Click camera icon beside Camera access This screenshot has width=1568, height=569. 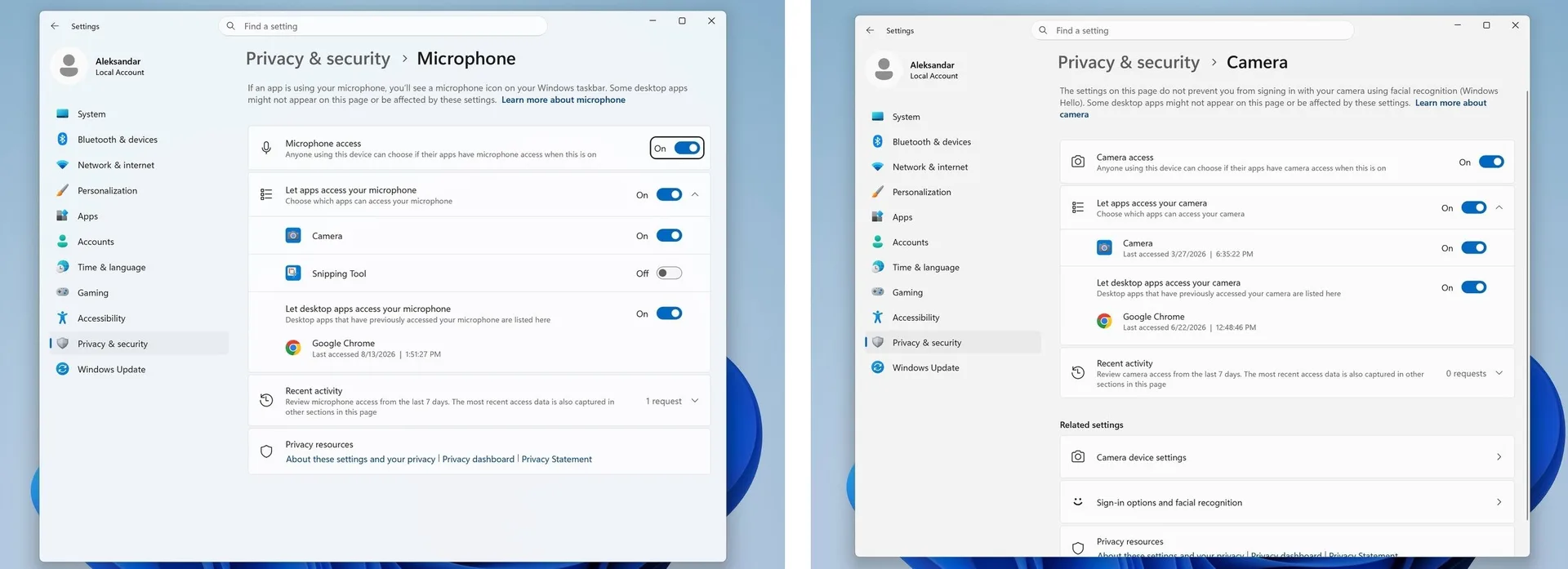[x=1078, y=162]
